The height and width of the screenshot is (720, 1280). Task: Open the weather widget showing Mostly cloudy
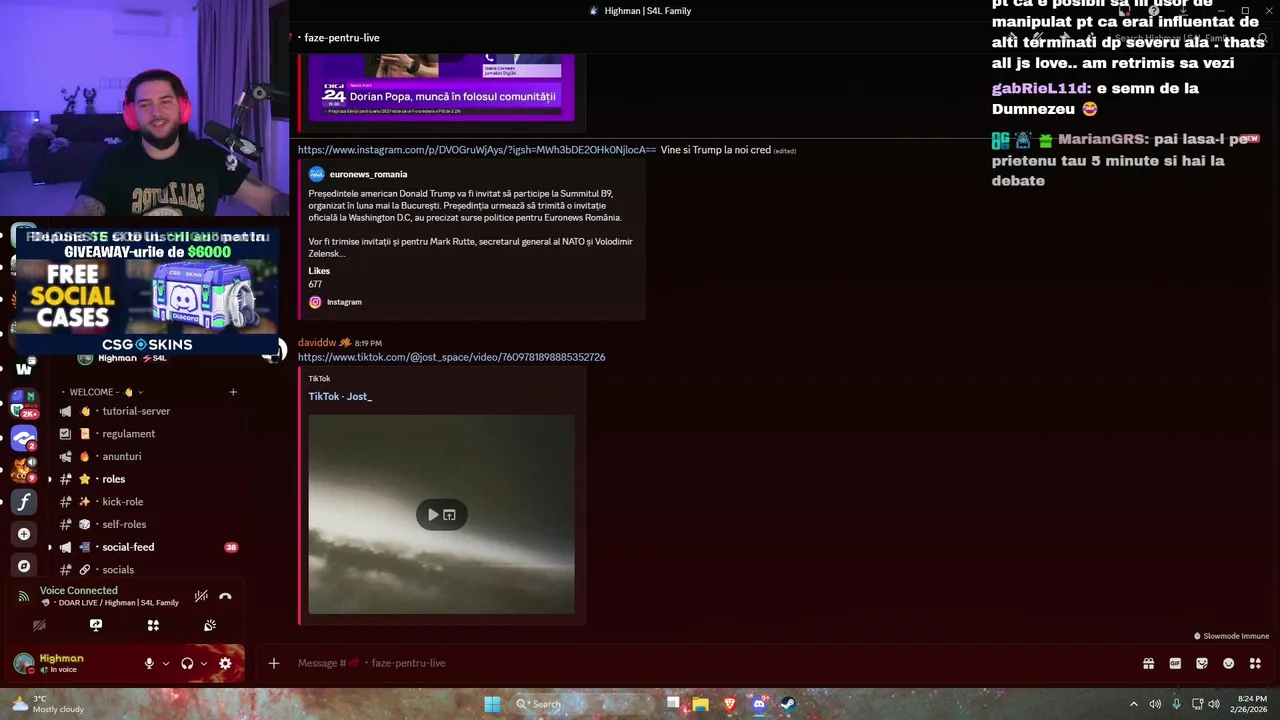point(47,704)
